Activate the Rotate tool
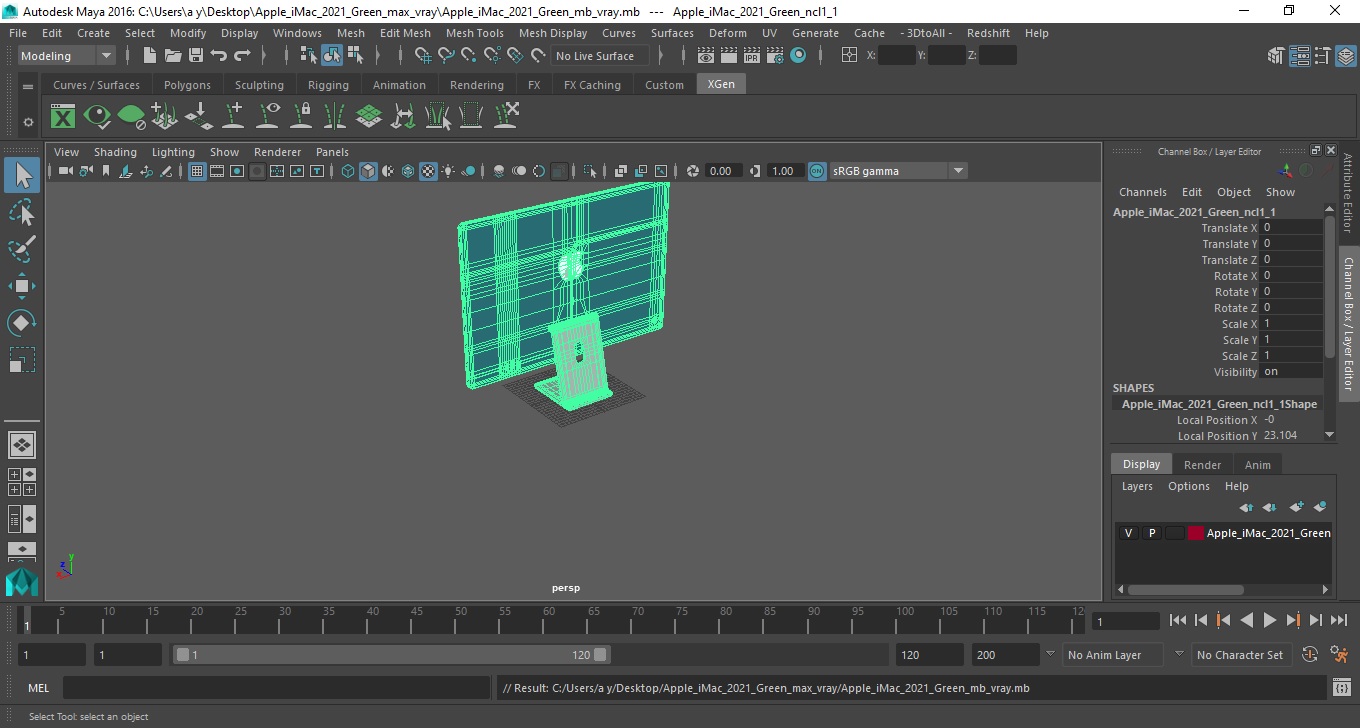 point(22,323)
